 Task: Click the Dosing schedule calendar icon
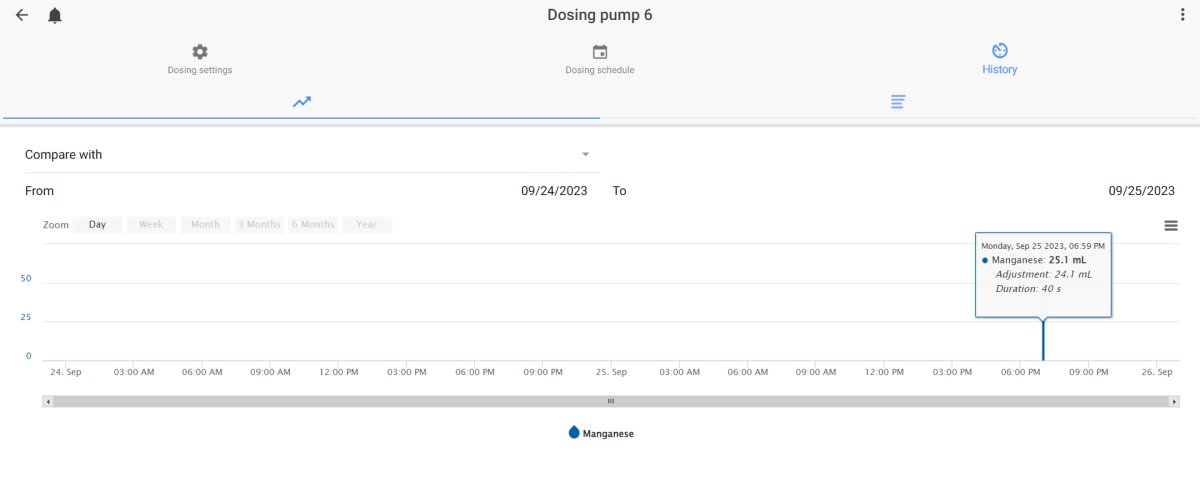point(600,51)
